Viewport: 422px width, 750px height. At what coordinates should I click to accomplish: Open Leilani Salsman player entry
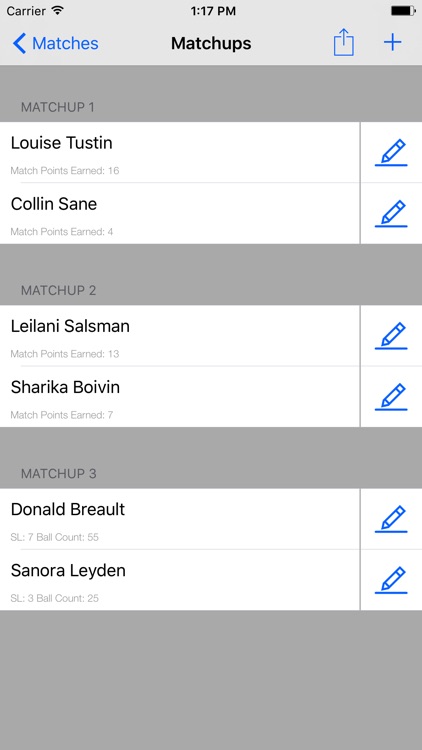pos(180,335)
